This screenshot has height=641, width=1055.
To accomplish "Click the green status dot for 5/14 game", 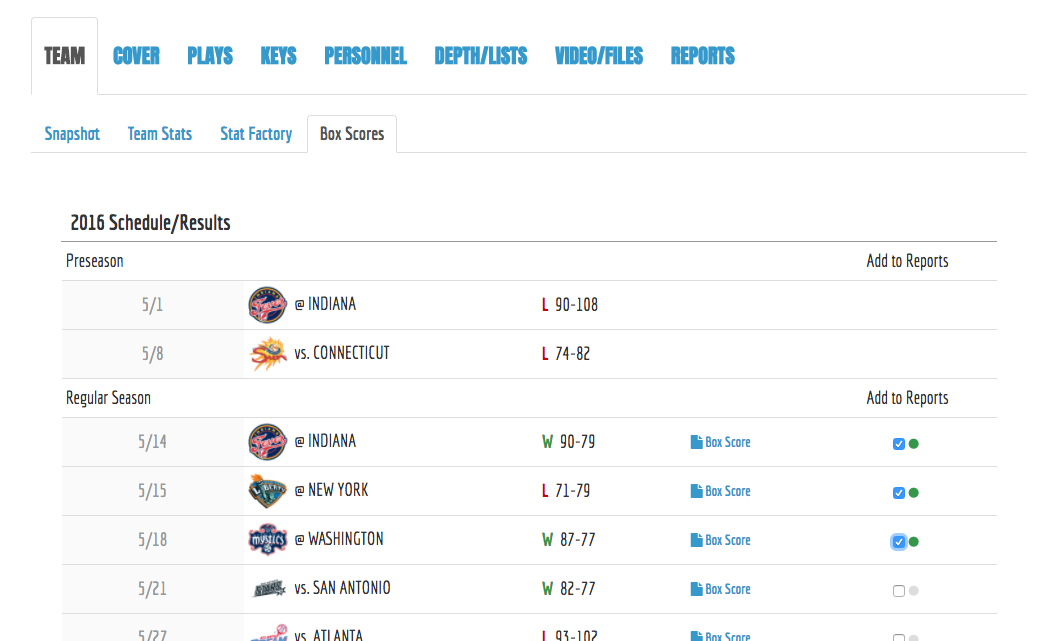I will [x=914, y=444].
